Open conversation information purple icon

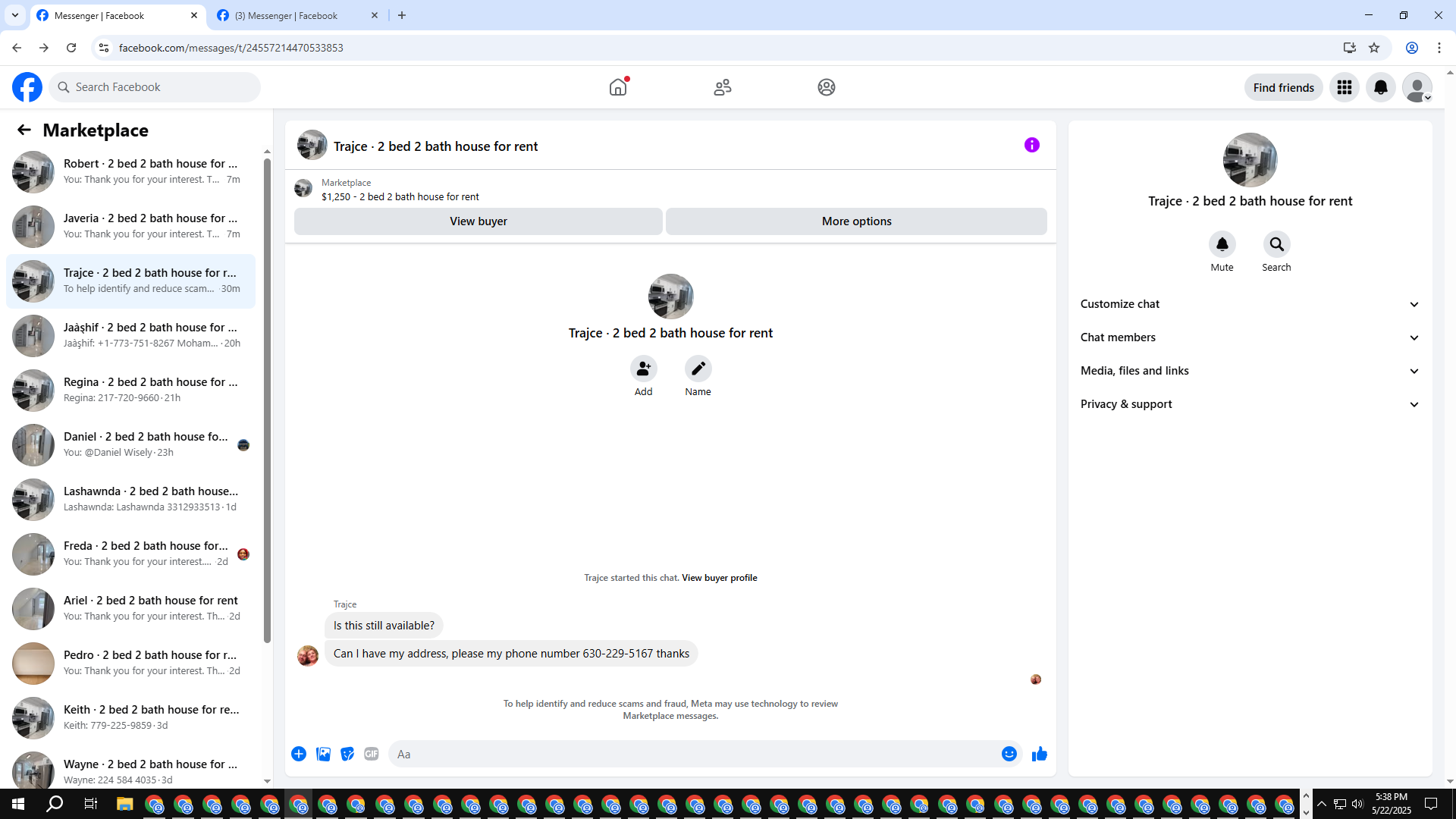click(x=1032, y=145)
